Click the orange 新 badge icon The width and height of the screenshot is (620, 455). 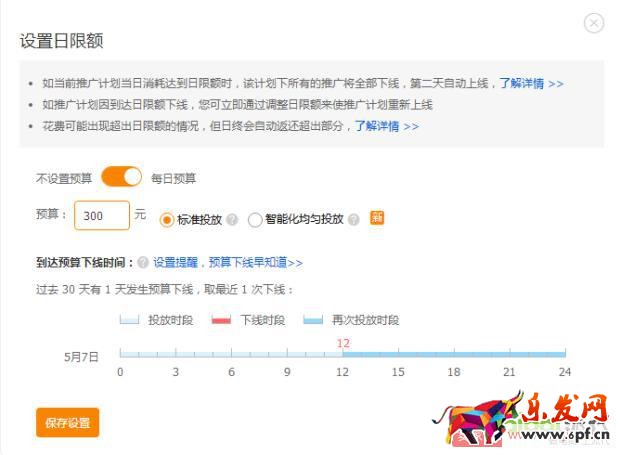[377, 217]
